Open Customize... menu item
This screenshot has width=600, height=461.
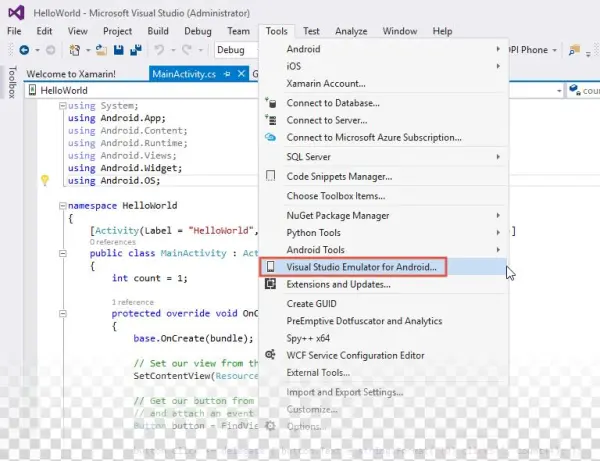384,409
